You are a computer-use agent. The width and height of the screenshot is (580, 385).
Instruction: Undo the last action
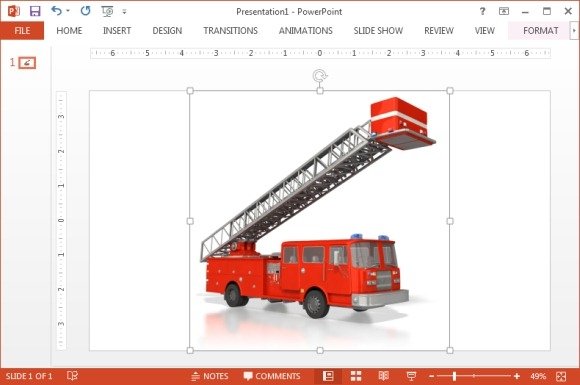[57, 11]
